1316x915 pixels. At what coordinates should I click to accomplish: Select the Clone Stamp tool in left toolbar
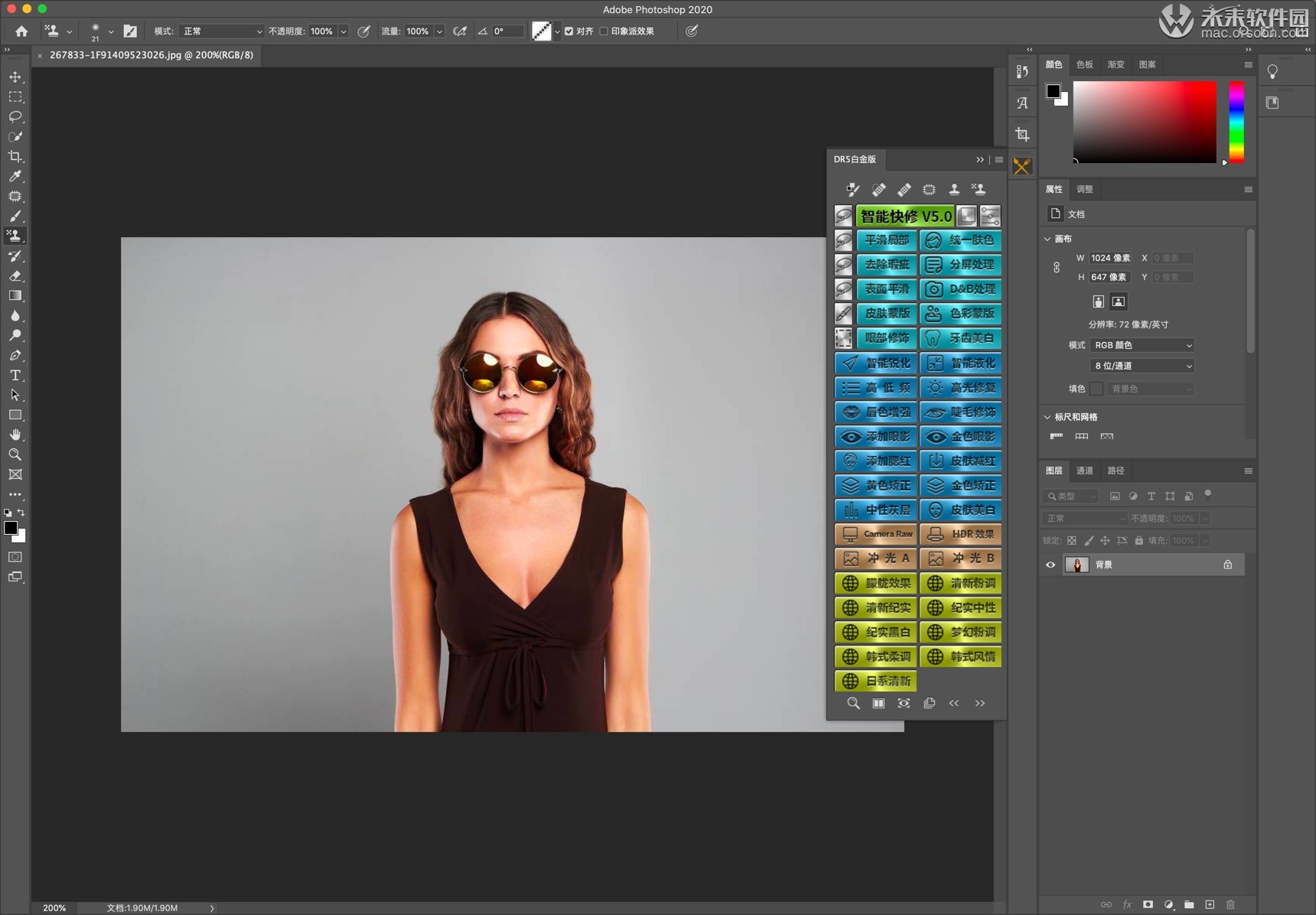pos(15,236)
